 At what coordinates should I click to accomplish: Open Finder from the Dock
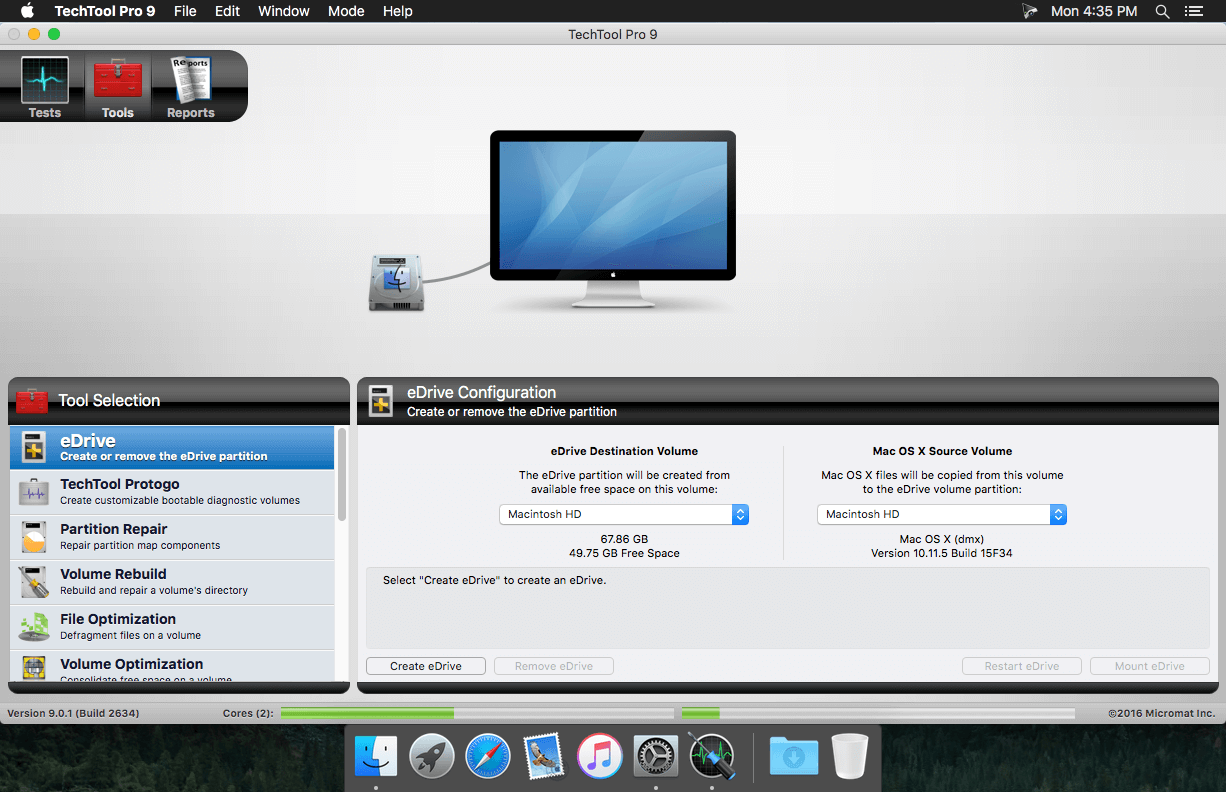[x=376, y=757]
